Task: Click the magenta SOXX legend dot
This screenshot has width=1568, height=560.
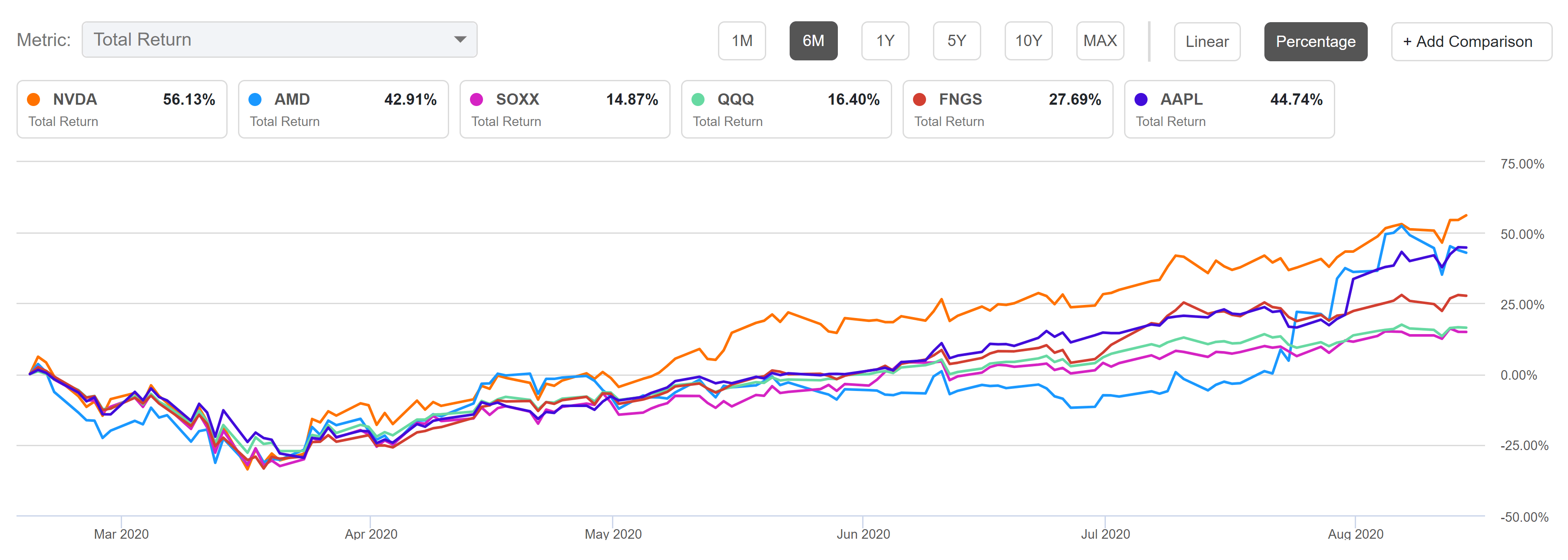Action: click(x=476, y=99)
